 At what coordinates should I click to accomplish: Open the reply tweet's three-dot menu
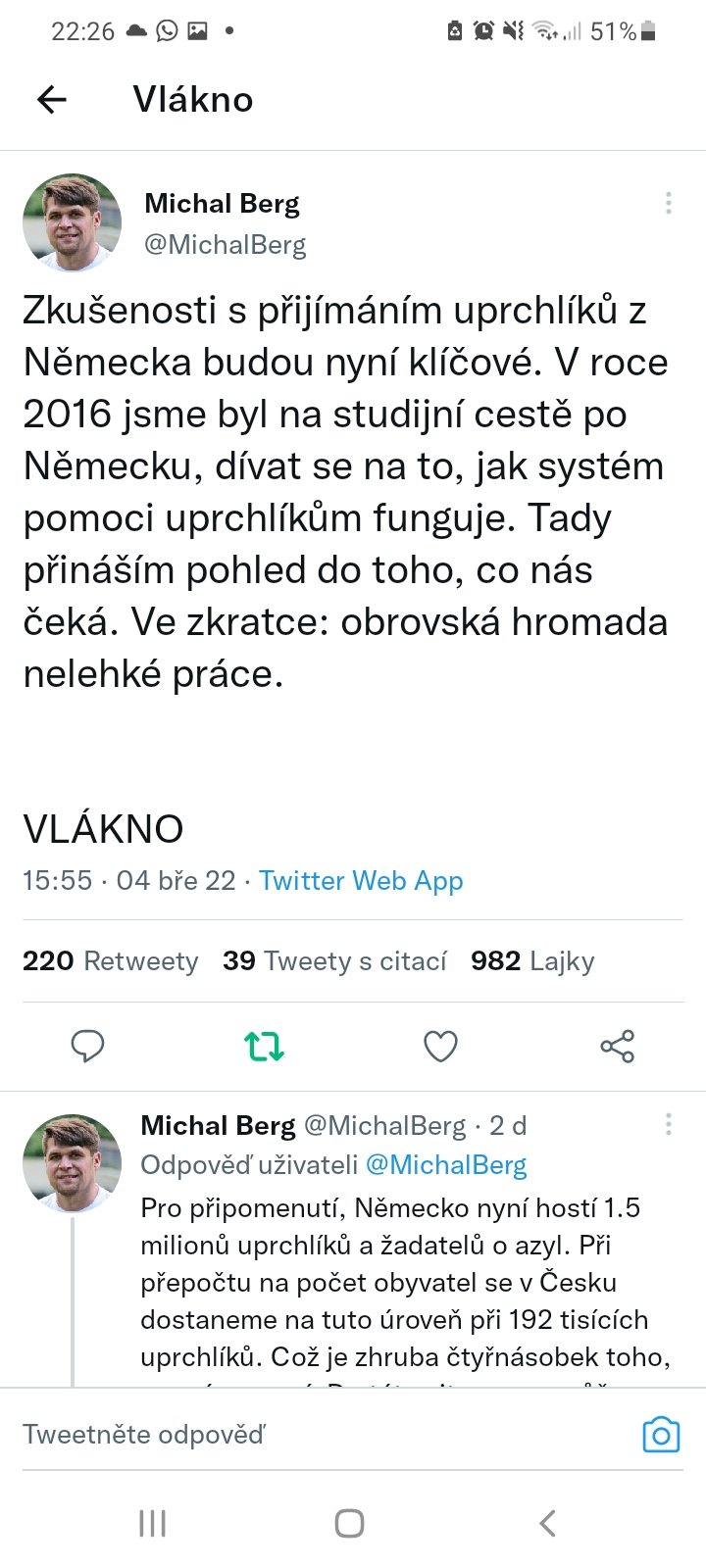click(669, 1124)
